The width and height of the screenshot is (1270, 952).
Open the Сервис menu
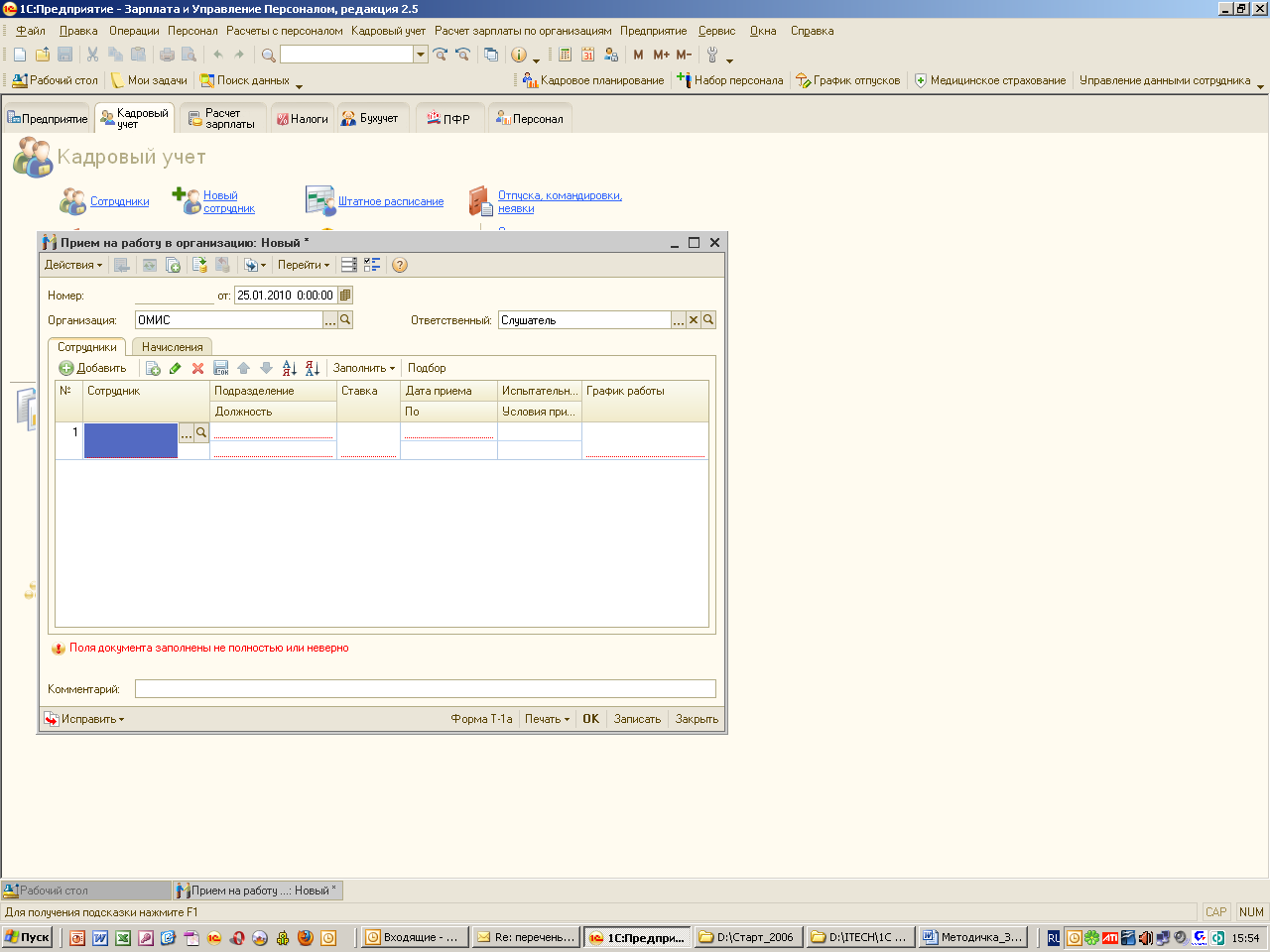click(x=716, y=31)
